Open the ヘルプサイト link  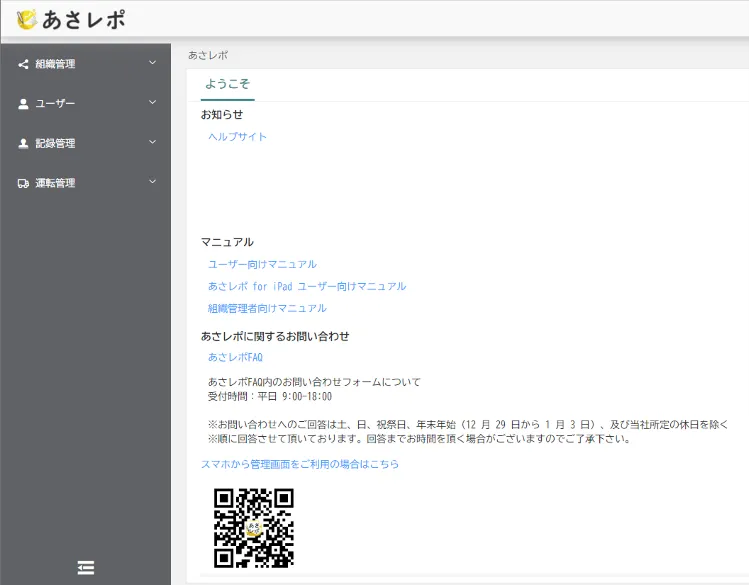[x=237, y=137]
